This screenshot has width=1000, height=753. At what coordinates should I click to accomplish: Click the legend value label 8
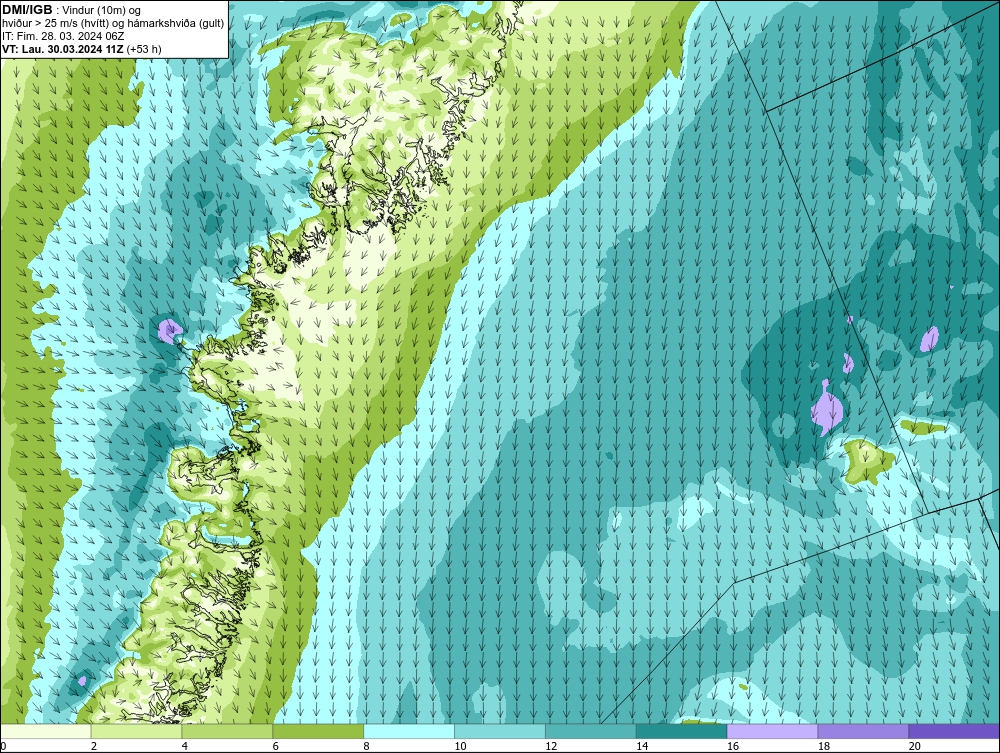366,746
